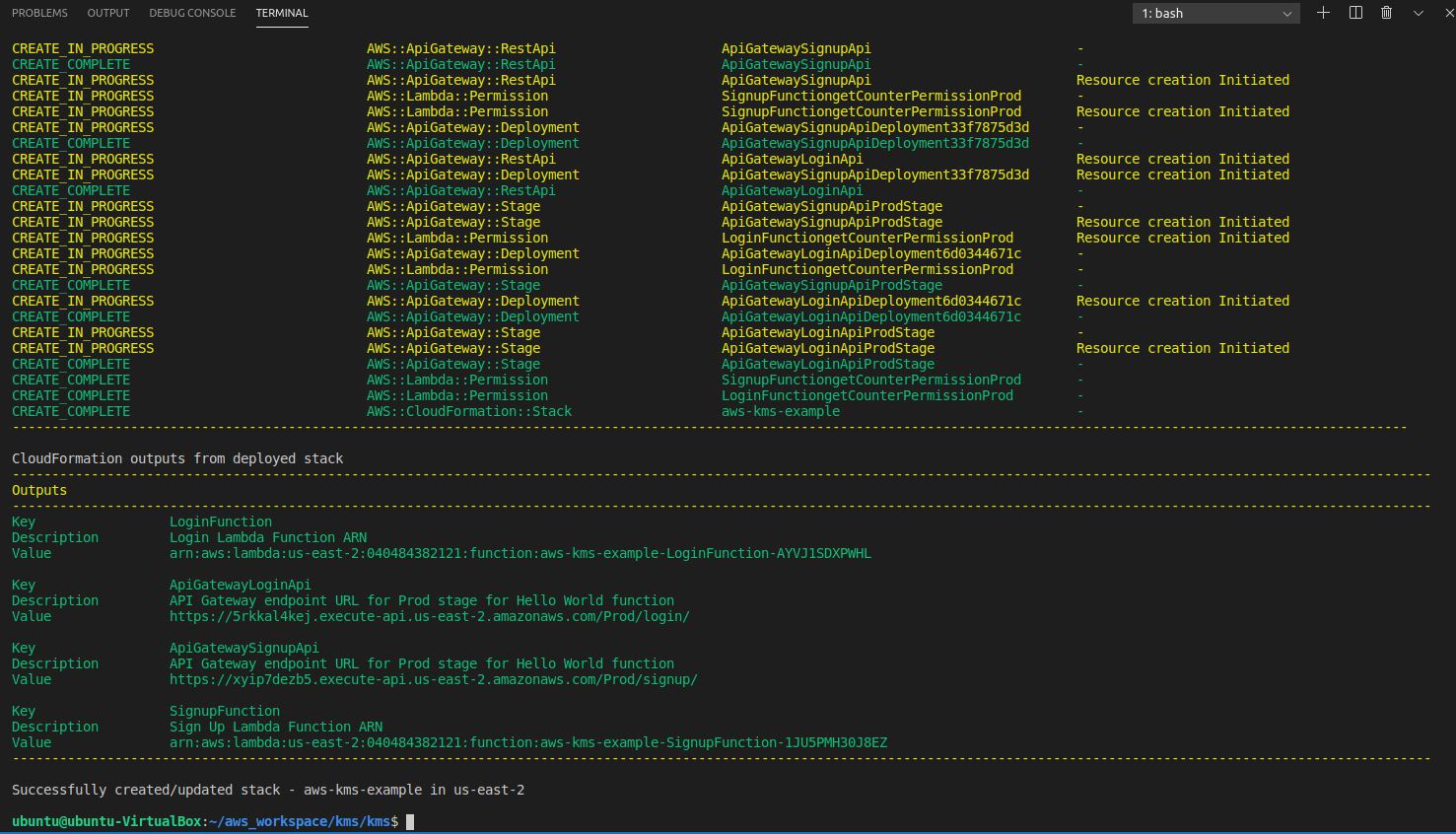
Task: Click 'AWS::CloudFormation::Stack' resource type
Action: tap(469, 411)
